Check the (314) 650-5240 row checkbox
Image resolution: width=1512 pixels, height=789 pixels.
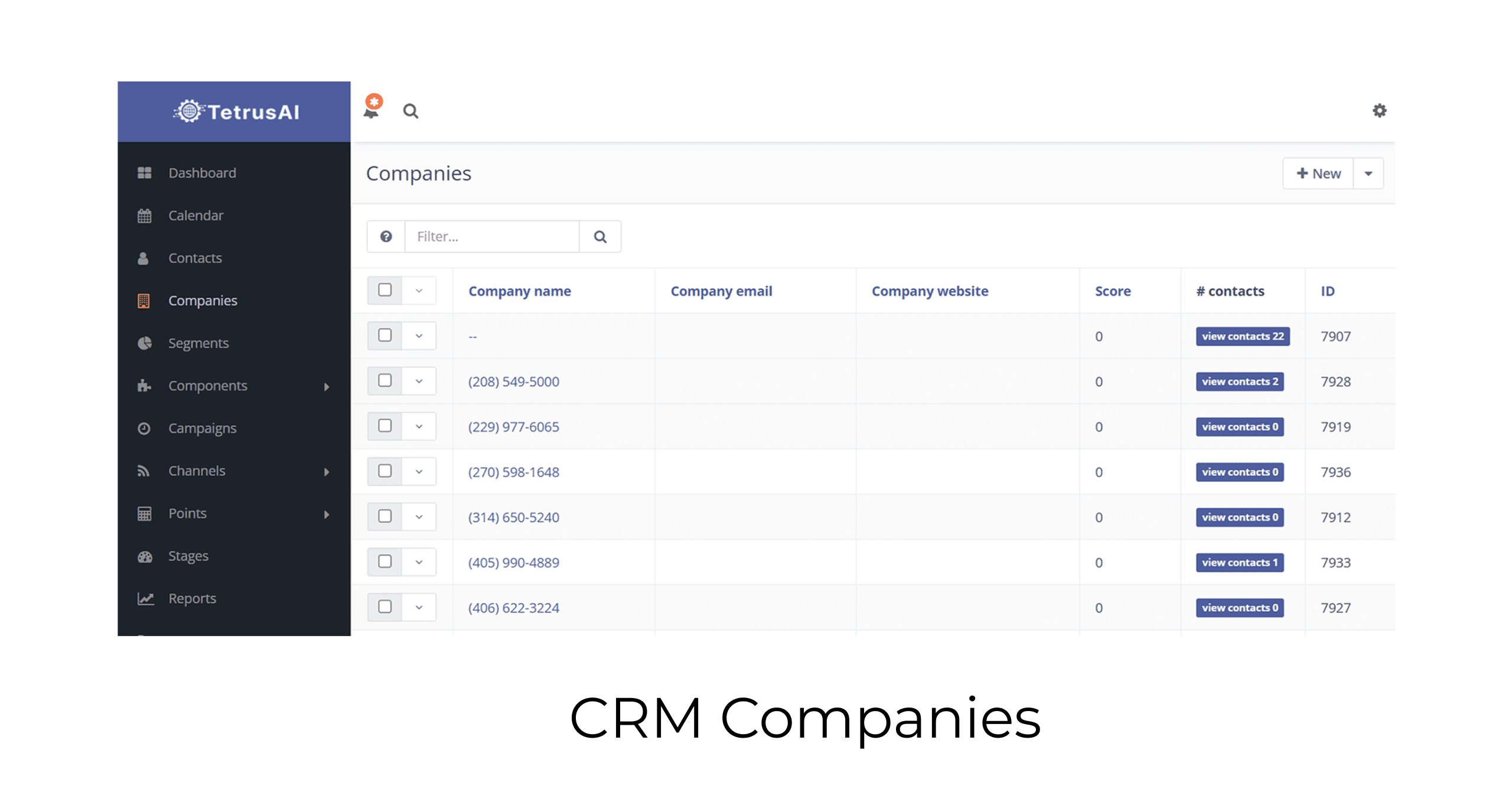tap(384, 516)
